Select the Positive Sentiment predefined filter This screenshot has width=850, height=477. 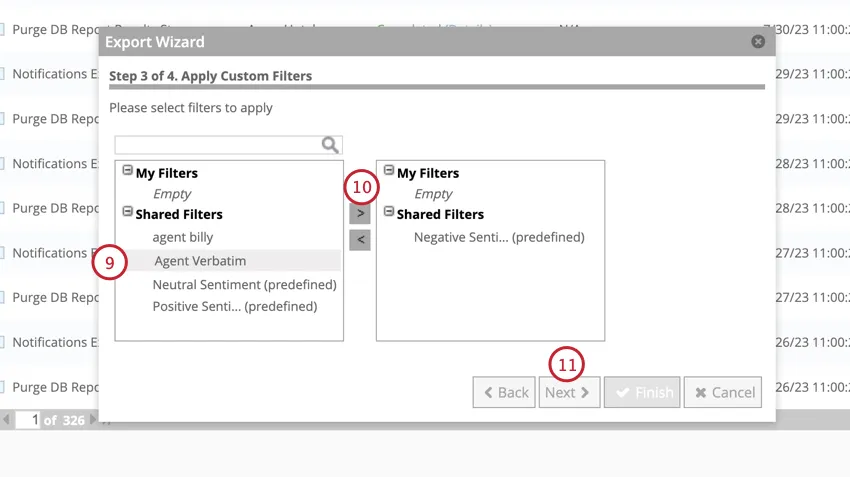point(234,306)
